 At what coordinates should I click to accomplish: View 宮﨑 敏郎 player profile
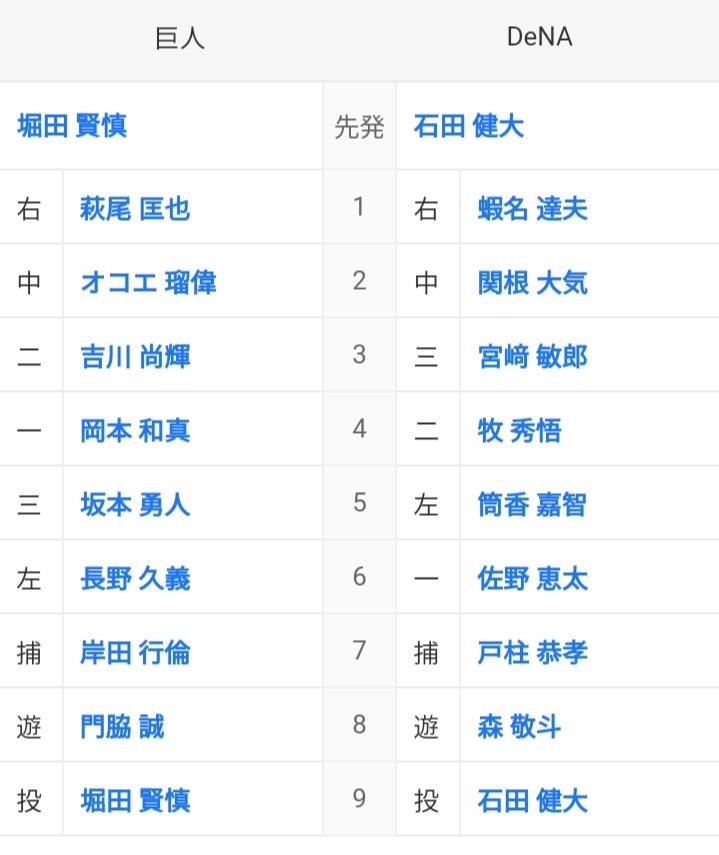point(533,357)
